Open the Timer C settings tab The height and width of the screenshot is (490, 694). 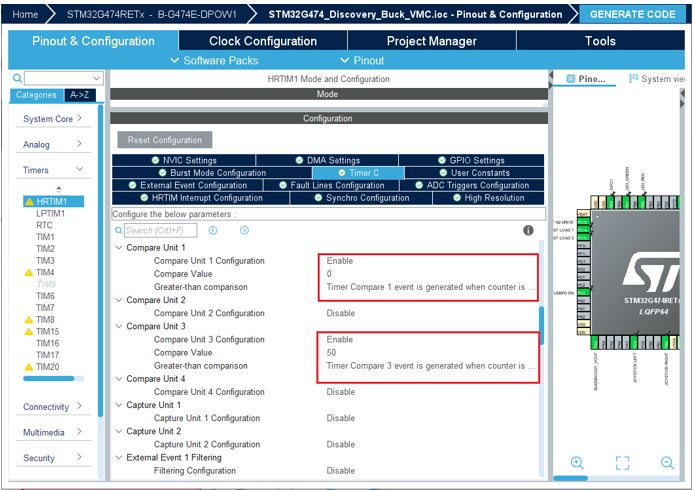359,173
